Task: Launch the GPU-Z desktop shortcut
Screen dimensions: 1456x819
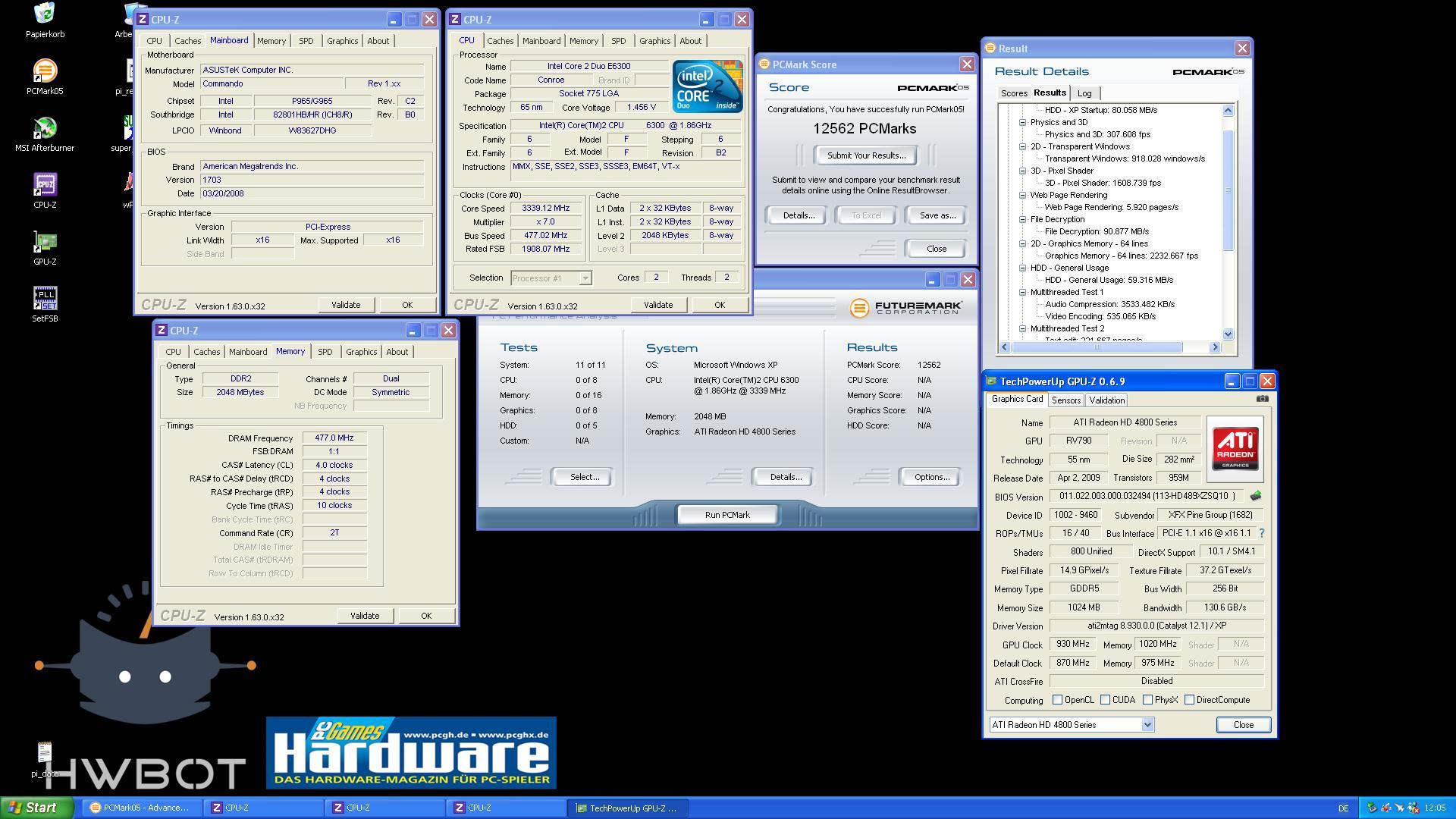Action: click(x=45, y=248)
